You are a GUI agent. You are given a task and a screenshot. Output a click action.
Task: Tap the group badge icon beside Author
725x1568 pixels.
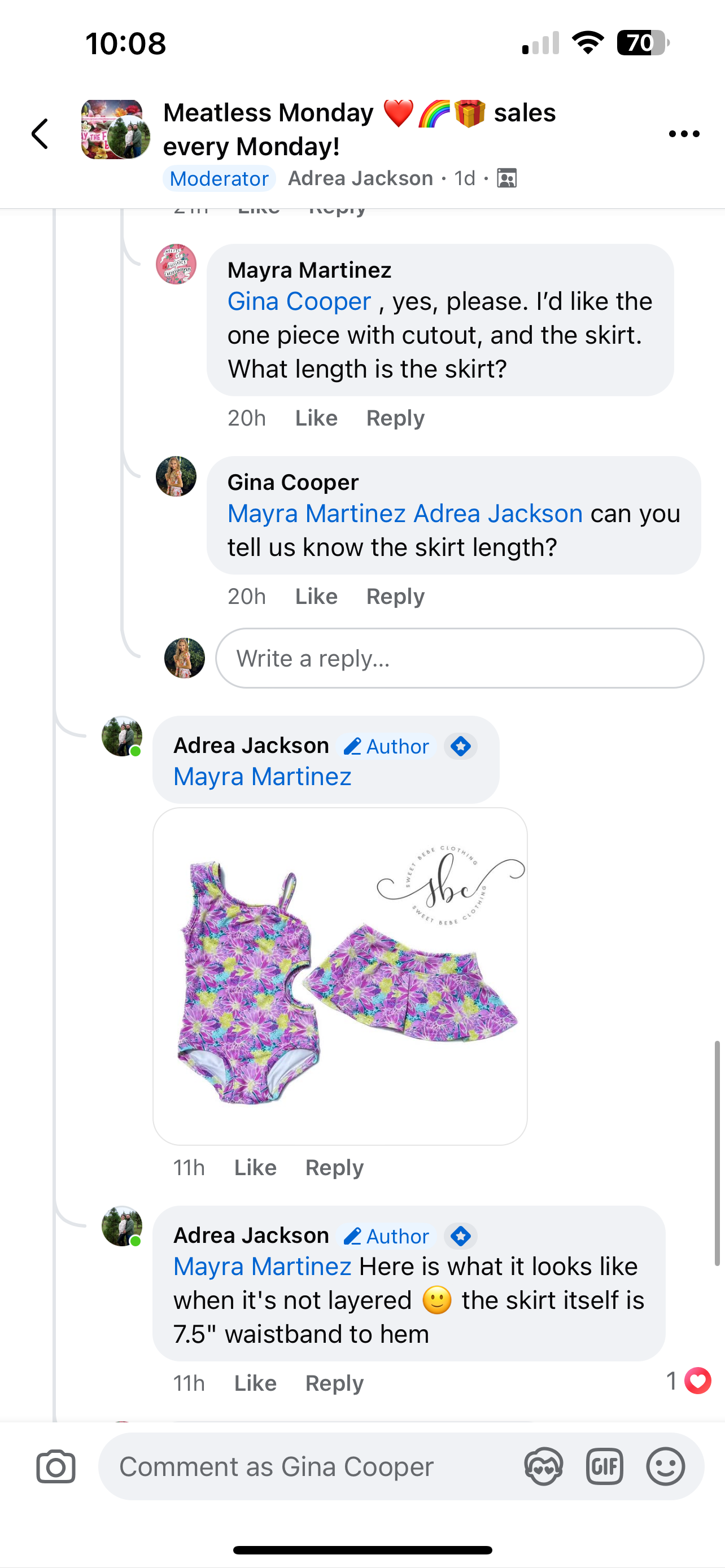(461, 746)
